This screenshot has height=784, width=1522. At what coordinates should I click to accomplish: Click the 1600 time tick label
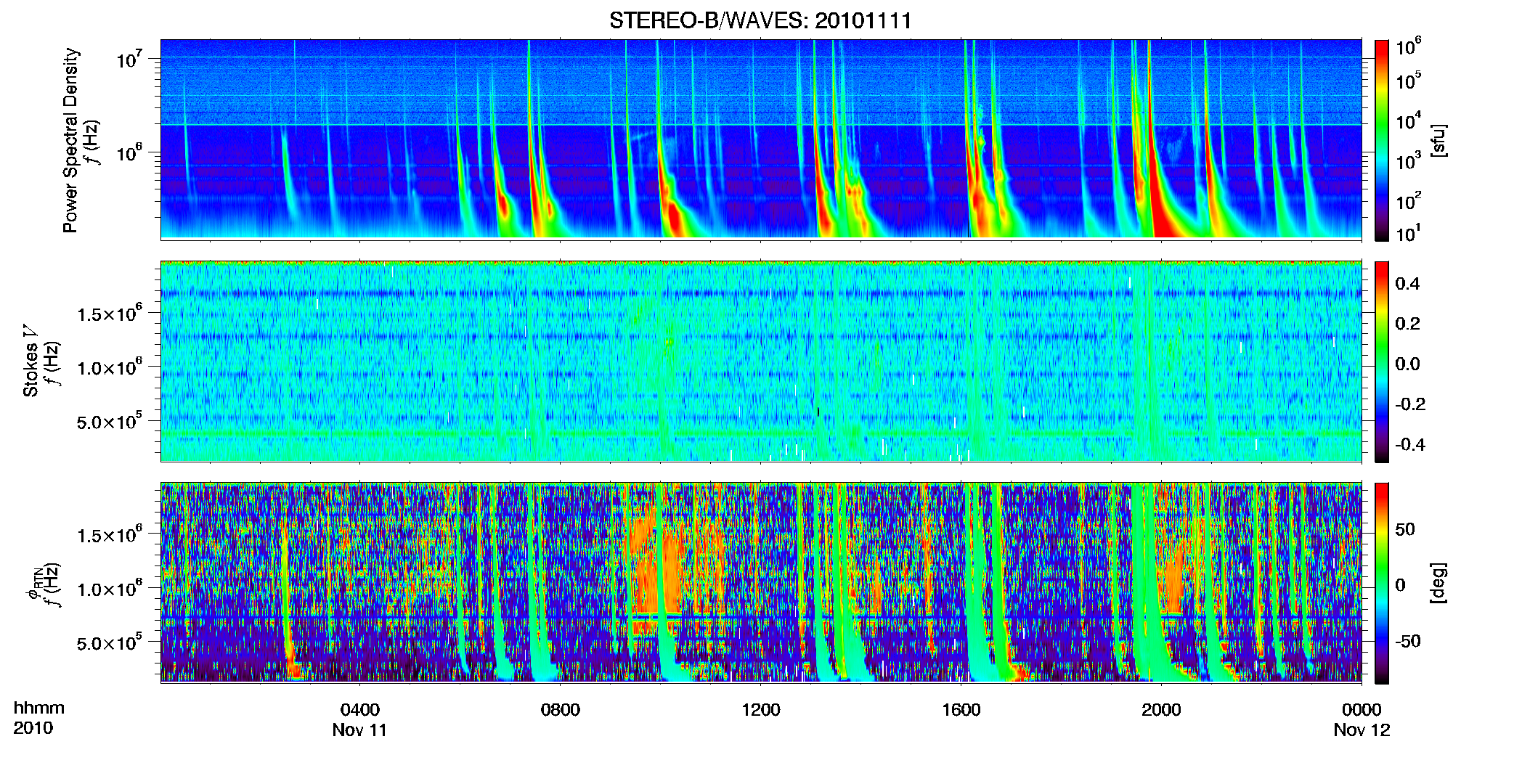click(x=961, y=710)
